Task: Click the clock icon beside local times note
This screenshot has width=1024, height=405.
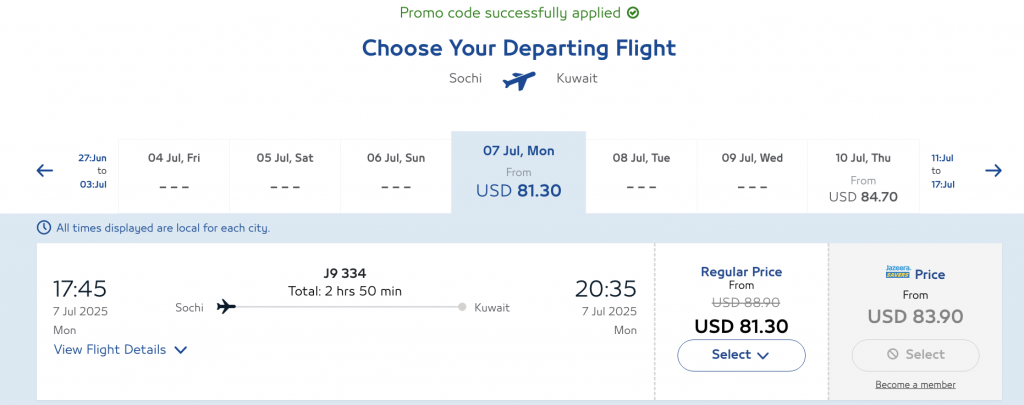Action: [44, 228]
